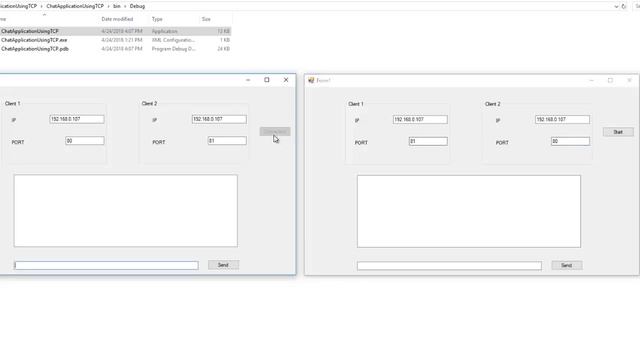Refresh the File Explorer address bar
This screenshot has height=360, width=640.
[624, 6]
